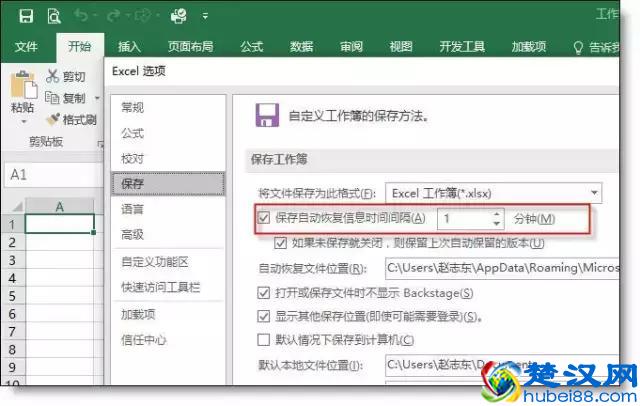Screen dimensions: 640x406
Task: Switch to the 数据 ribbon tab
Action: [x=301, y=47]
